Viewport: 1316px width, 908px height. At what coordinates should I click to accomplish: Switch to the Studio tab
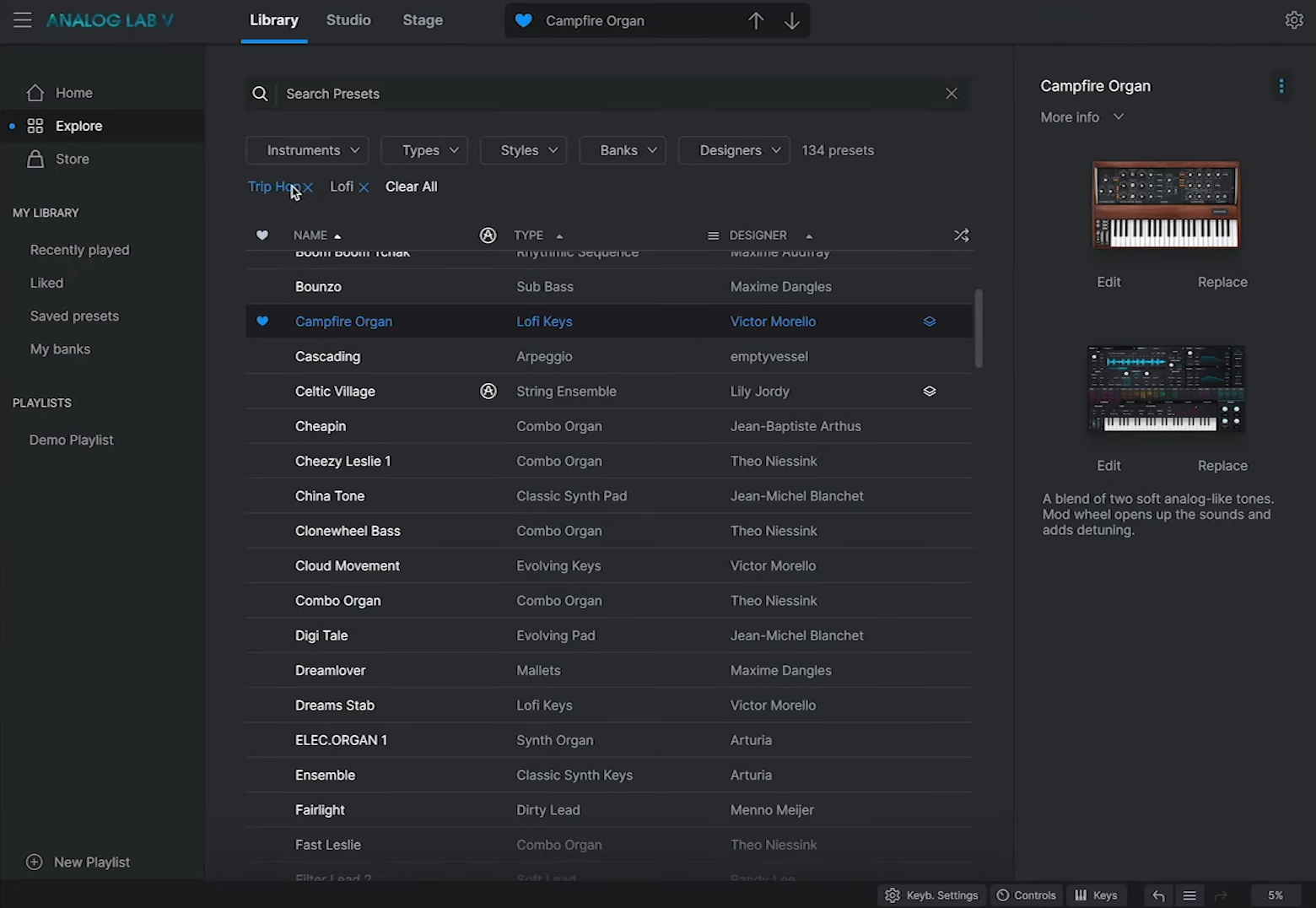pyautogui.click(x=348, y=20)
